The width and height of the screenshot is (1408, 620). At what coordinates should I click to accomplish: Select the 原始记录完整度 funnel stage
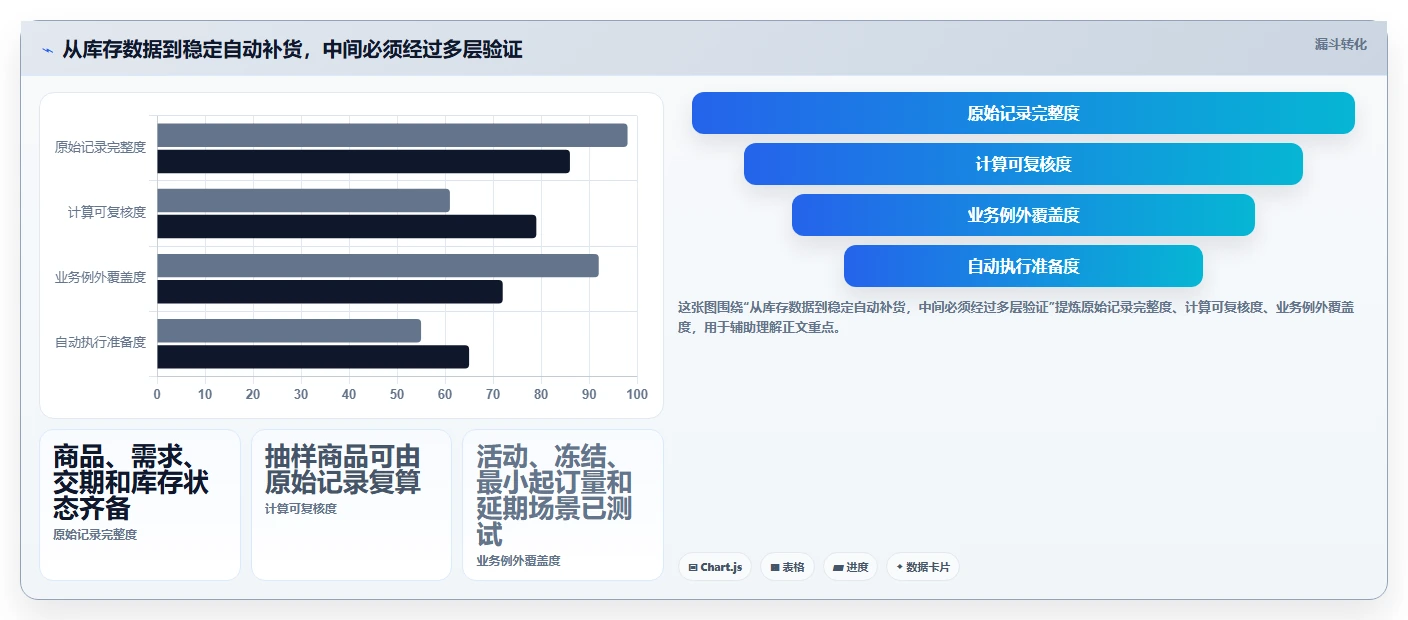pyautogui.click(x=1023, y=113)
